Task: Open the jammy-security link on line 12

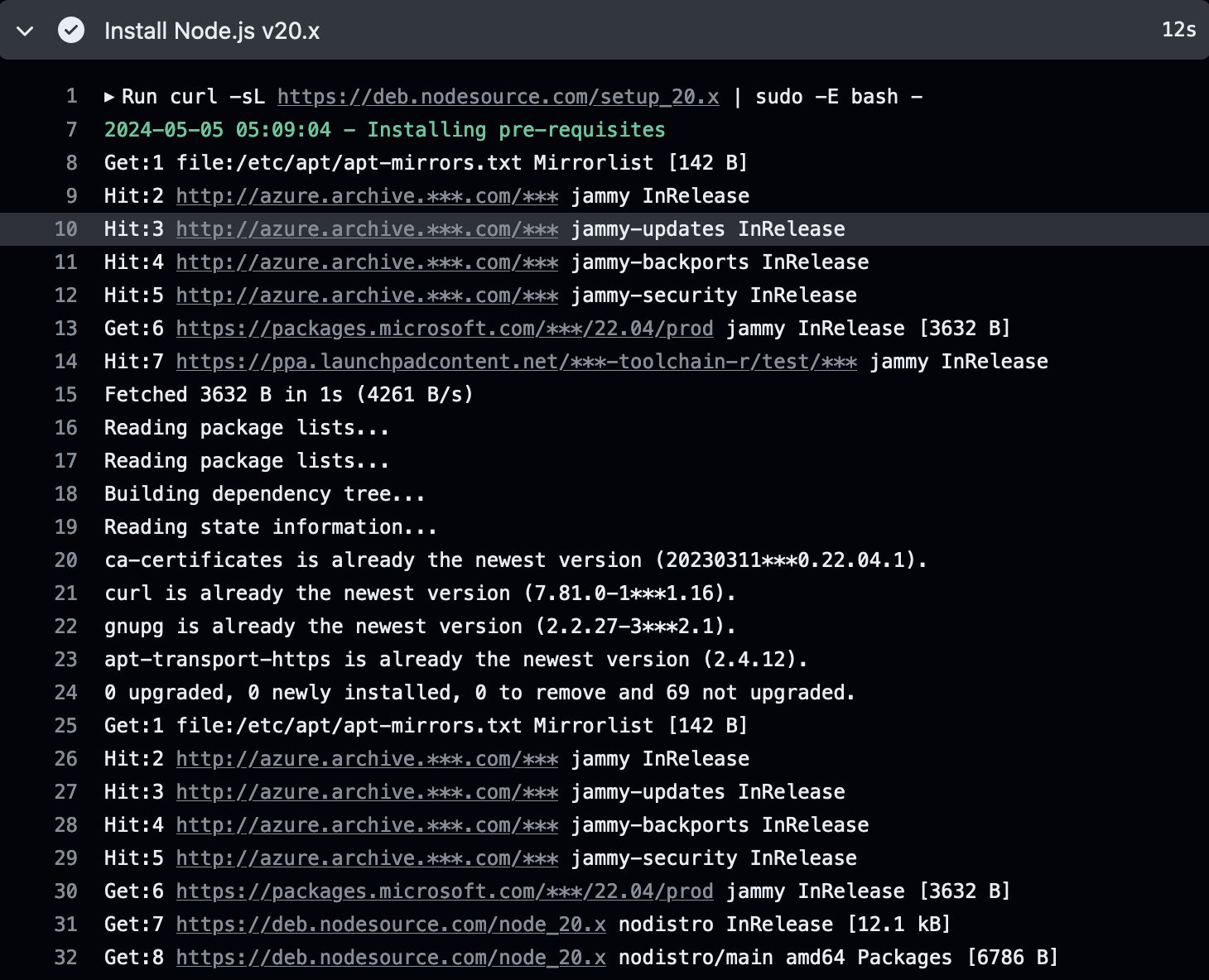Action: coord(367,295)
